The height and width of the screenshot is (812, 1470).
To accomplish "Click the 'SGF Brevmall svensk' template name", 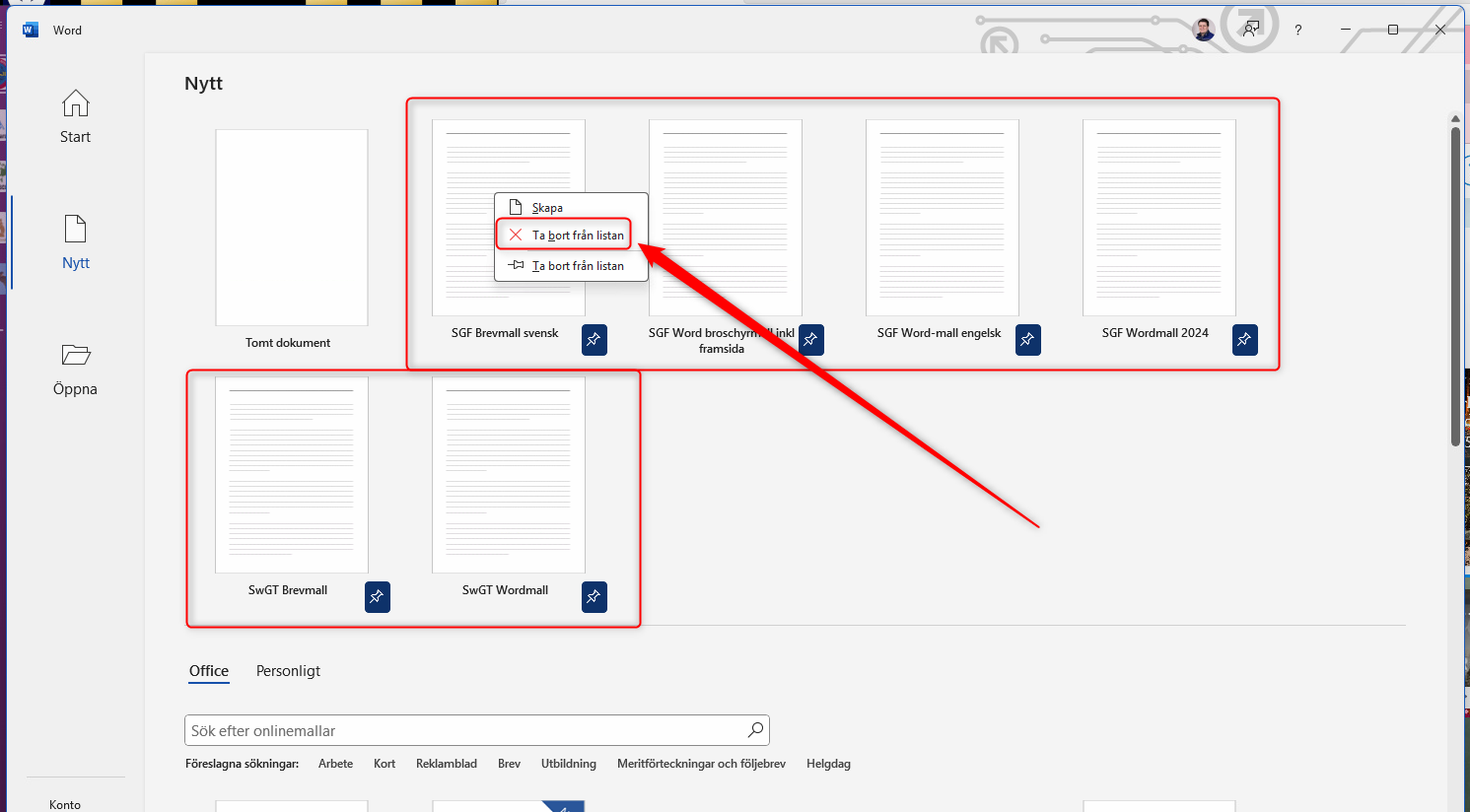I will (x=505, y=333).
